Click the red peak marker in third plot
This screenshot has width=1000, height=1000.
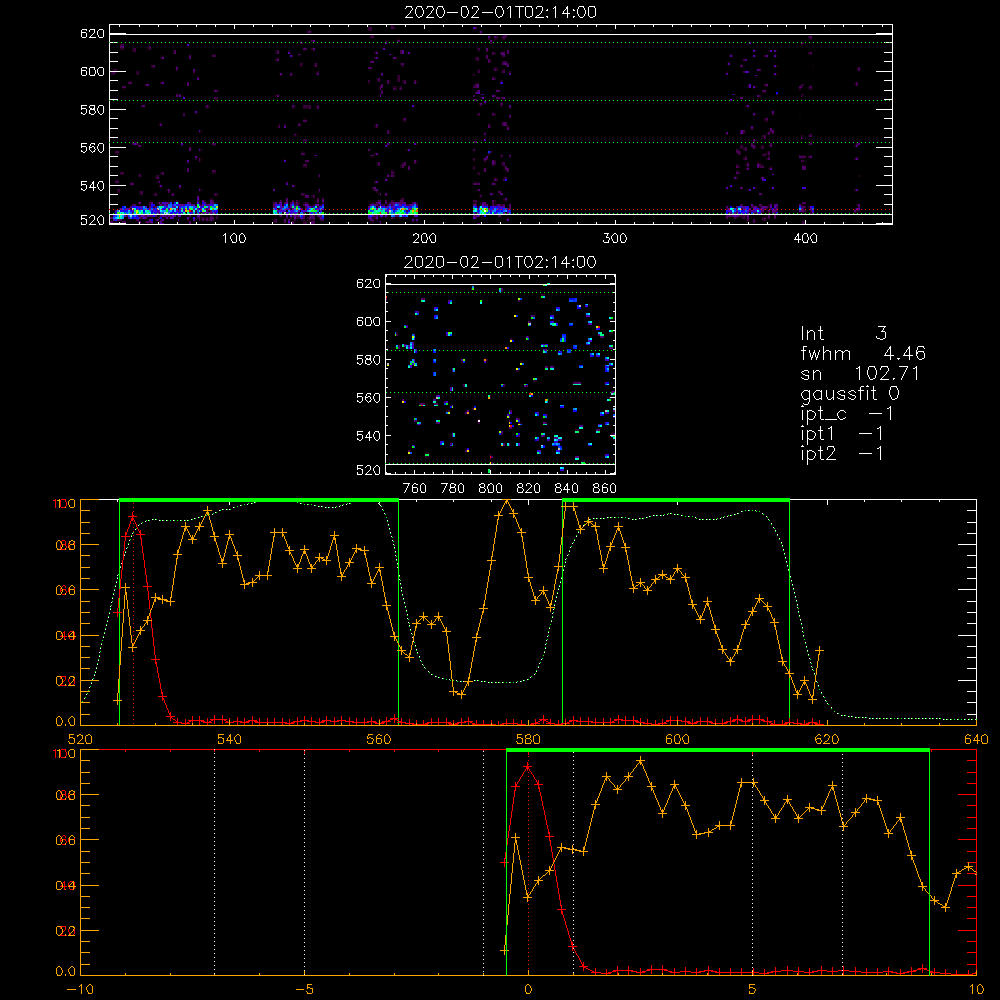[133, 517]
